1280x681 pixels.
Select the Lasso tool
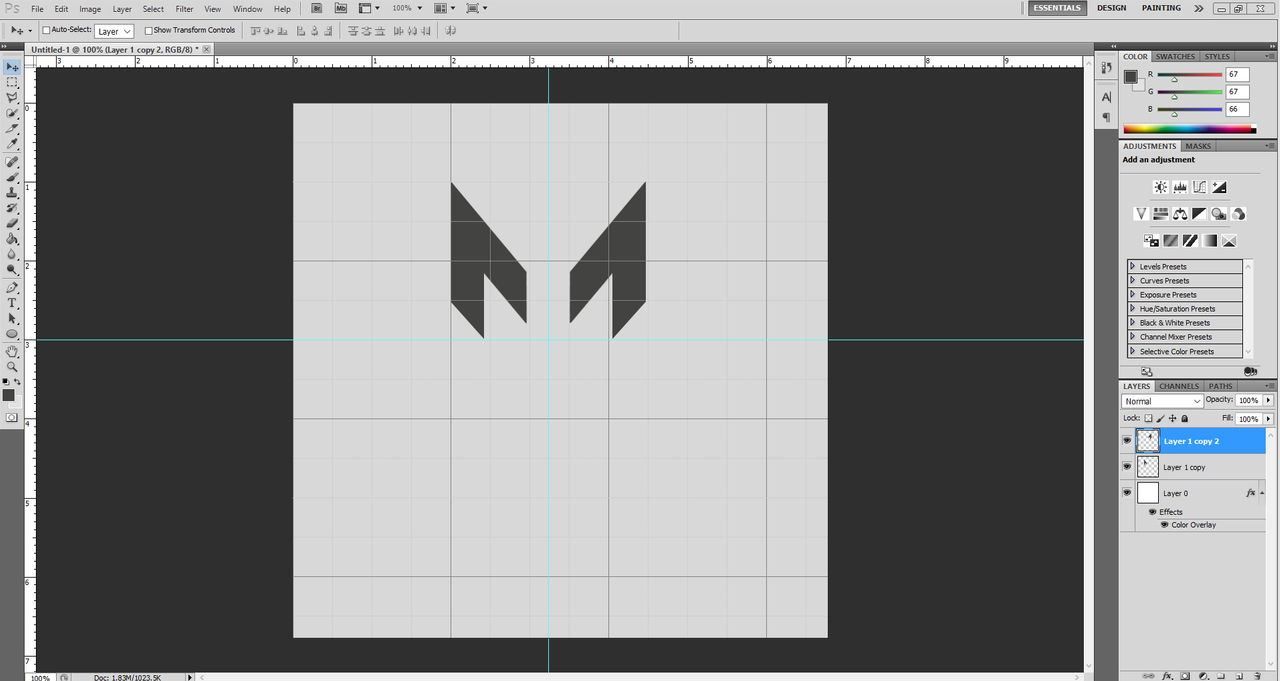12,98
